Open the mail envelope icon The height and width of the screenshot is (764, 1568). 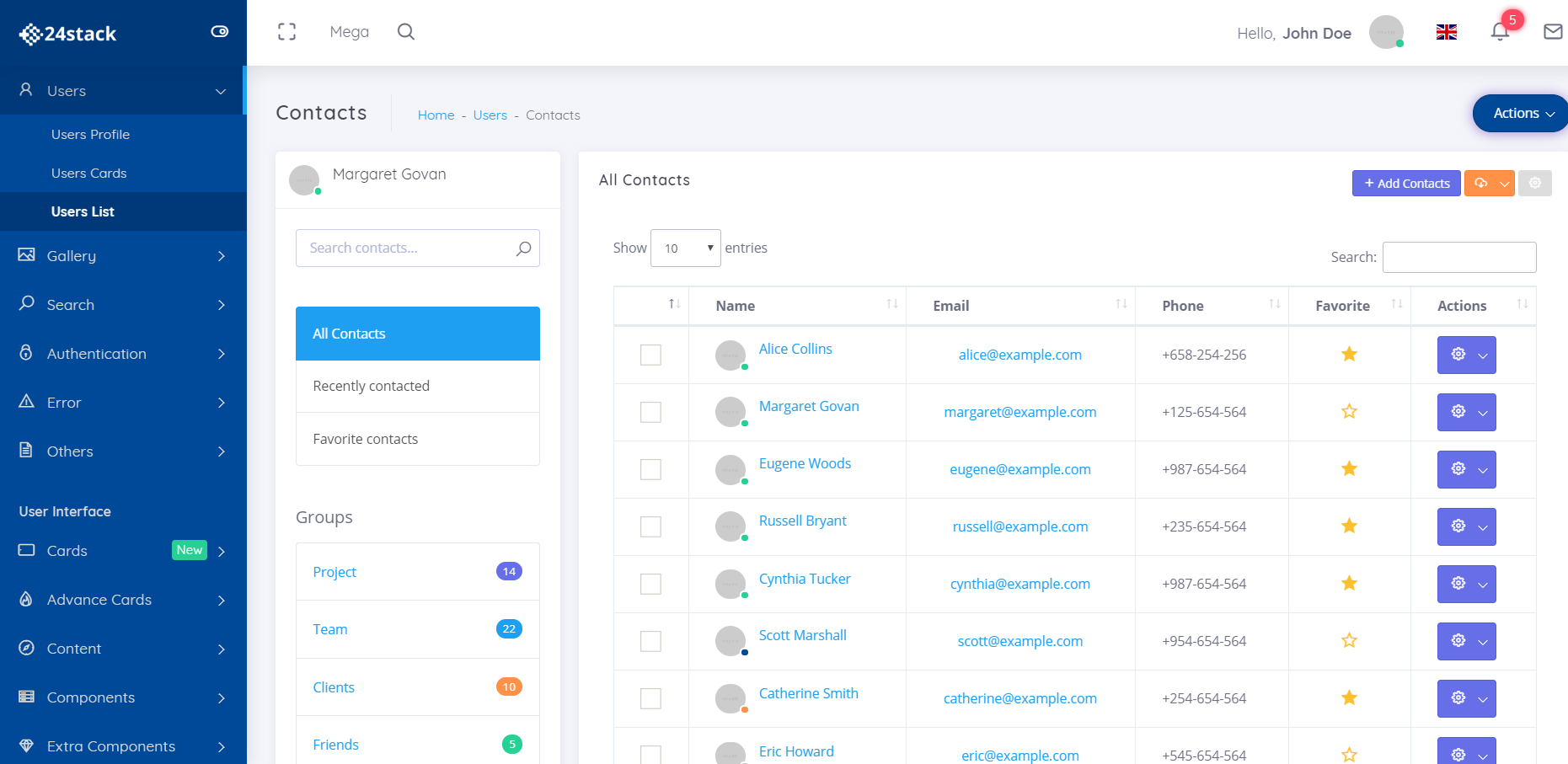(x=1552, y=32)
